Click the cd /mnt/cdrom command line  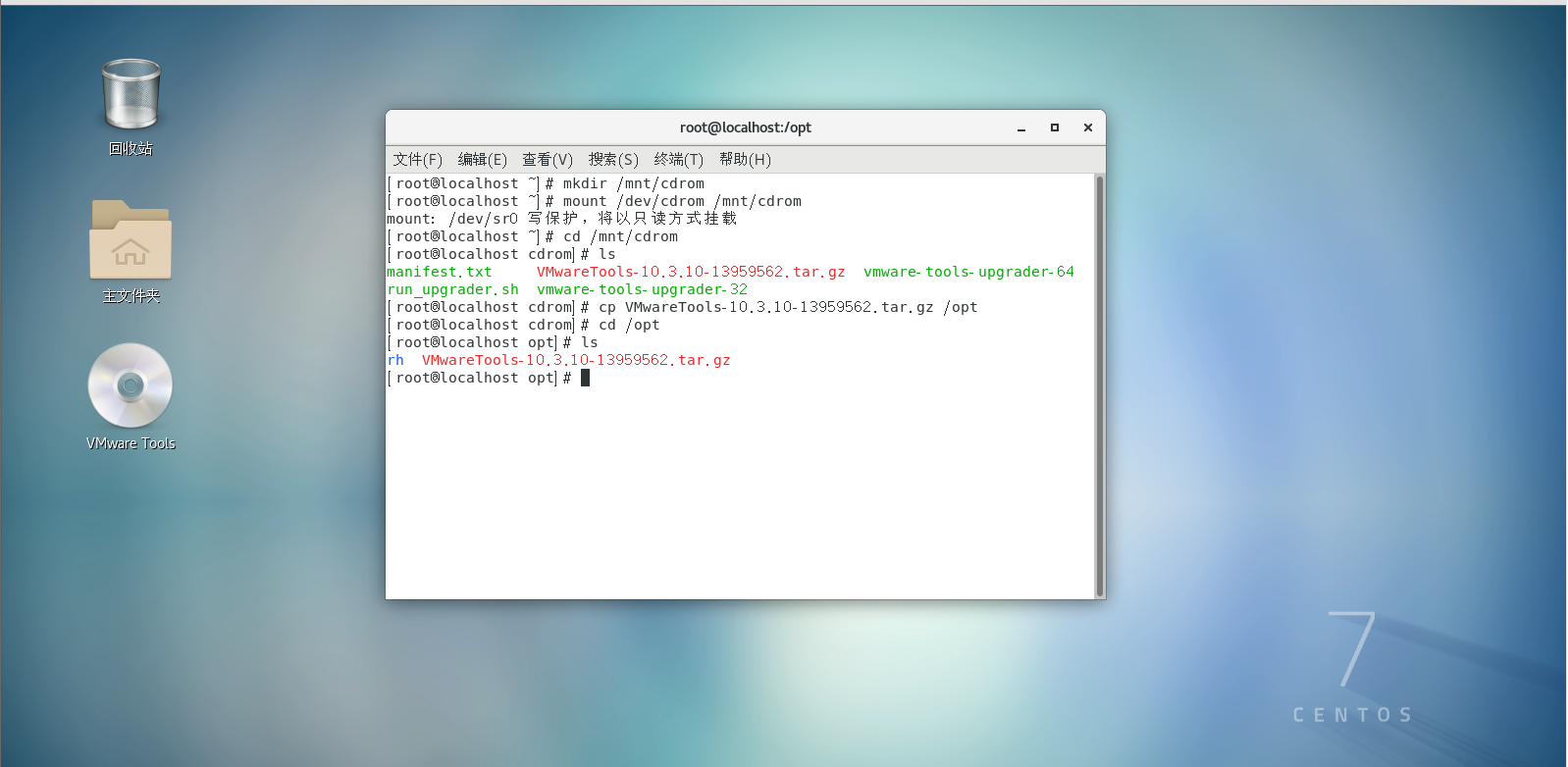coord(532,236)
